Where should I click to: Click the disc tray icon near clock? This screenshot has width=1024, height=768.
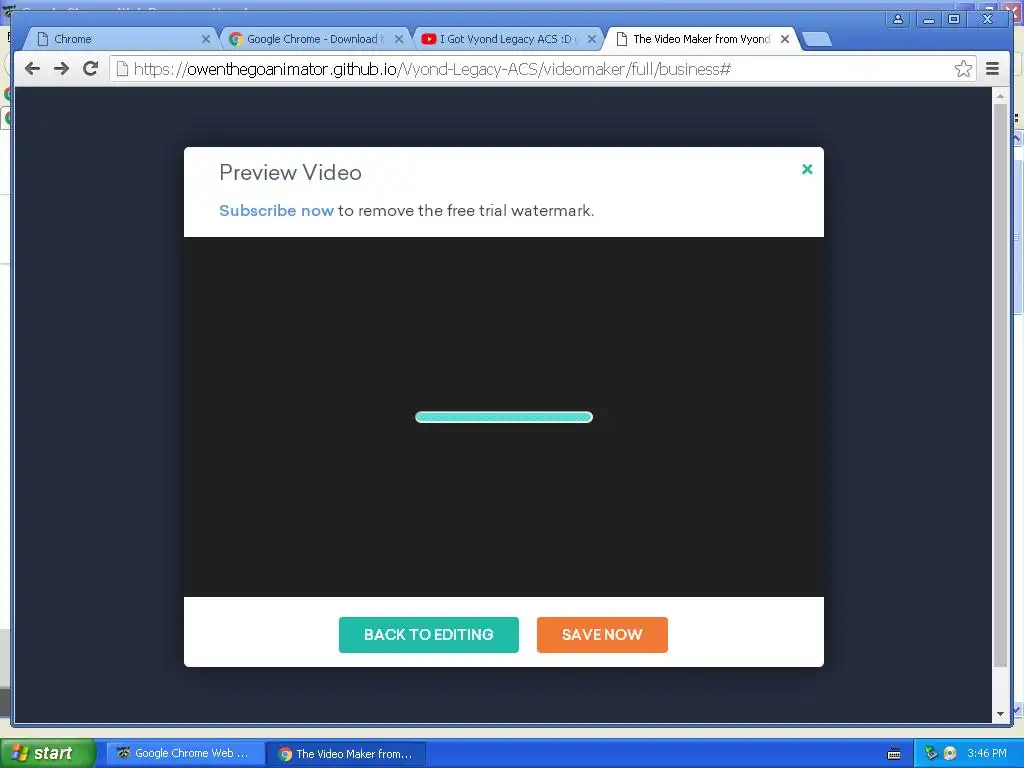[950, 753]
